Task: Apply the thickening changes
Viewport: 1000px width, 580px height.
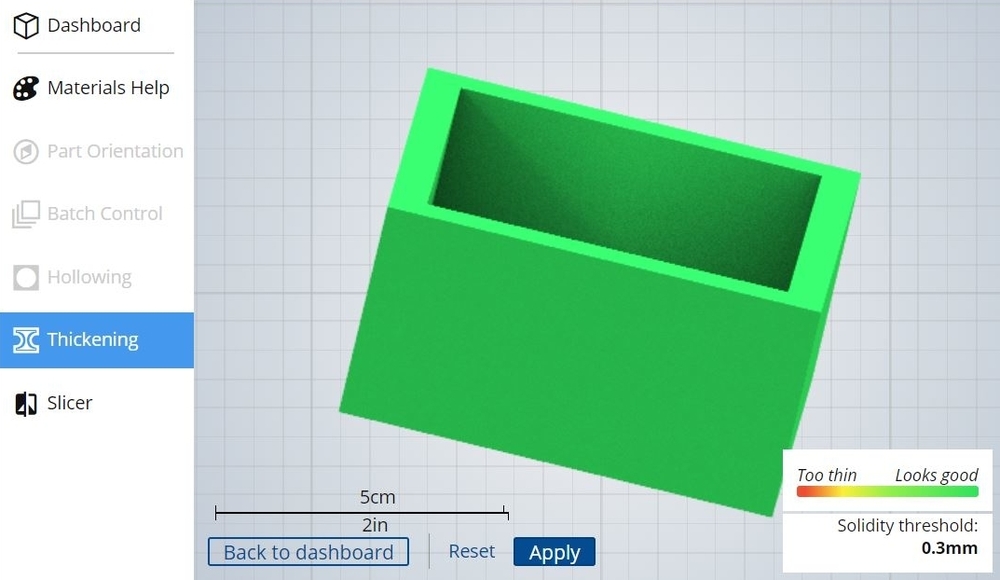Action: (554, 552)
